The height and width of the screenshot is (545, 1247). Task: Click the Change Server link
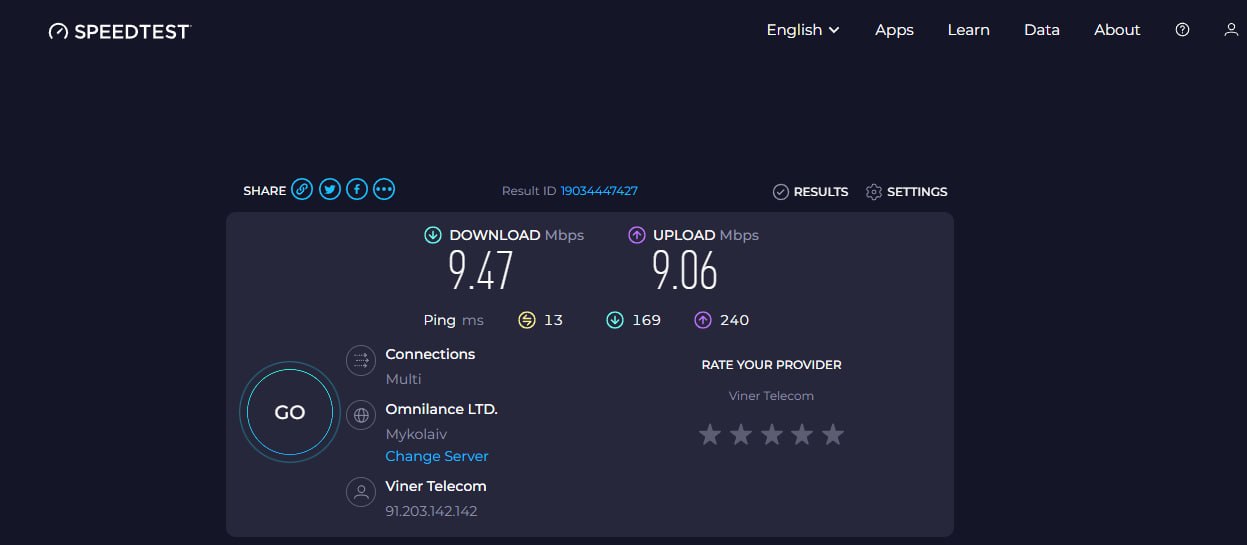tap(437, 456)
